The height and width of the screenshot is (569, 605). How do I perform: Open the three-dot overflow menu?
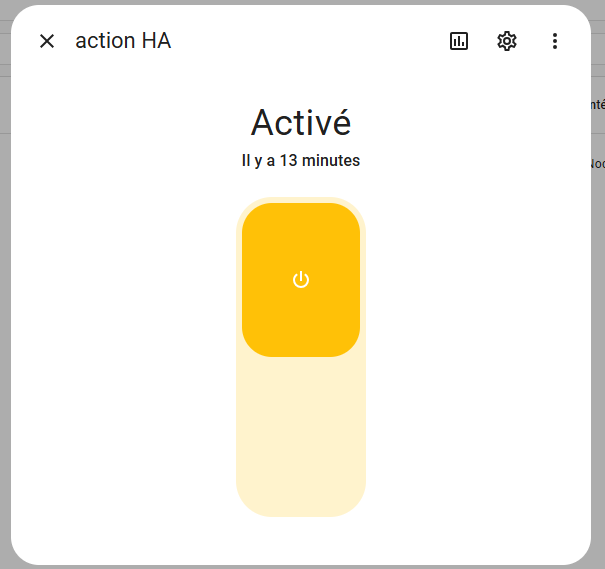tap(555, 41)
